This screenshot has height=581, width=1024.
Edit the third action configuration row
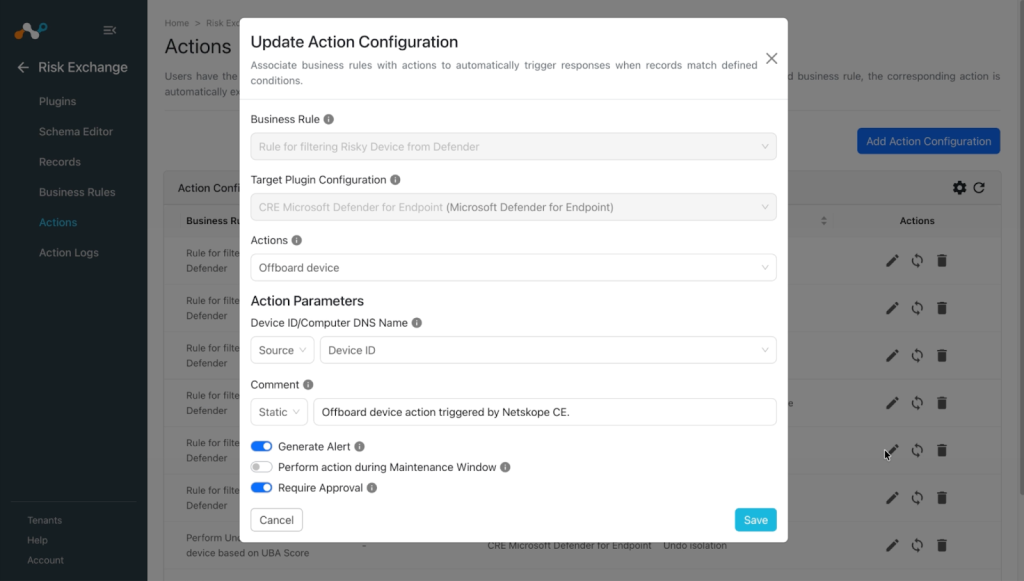[x=892, y=356]
